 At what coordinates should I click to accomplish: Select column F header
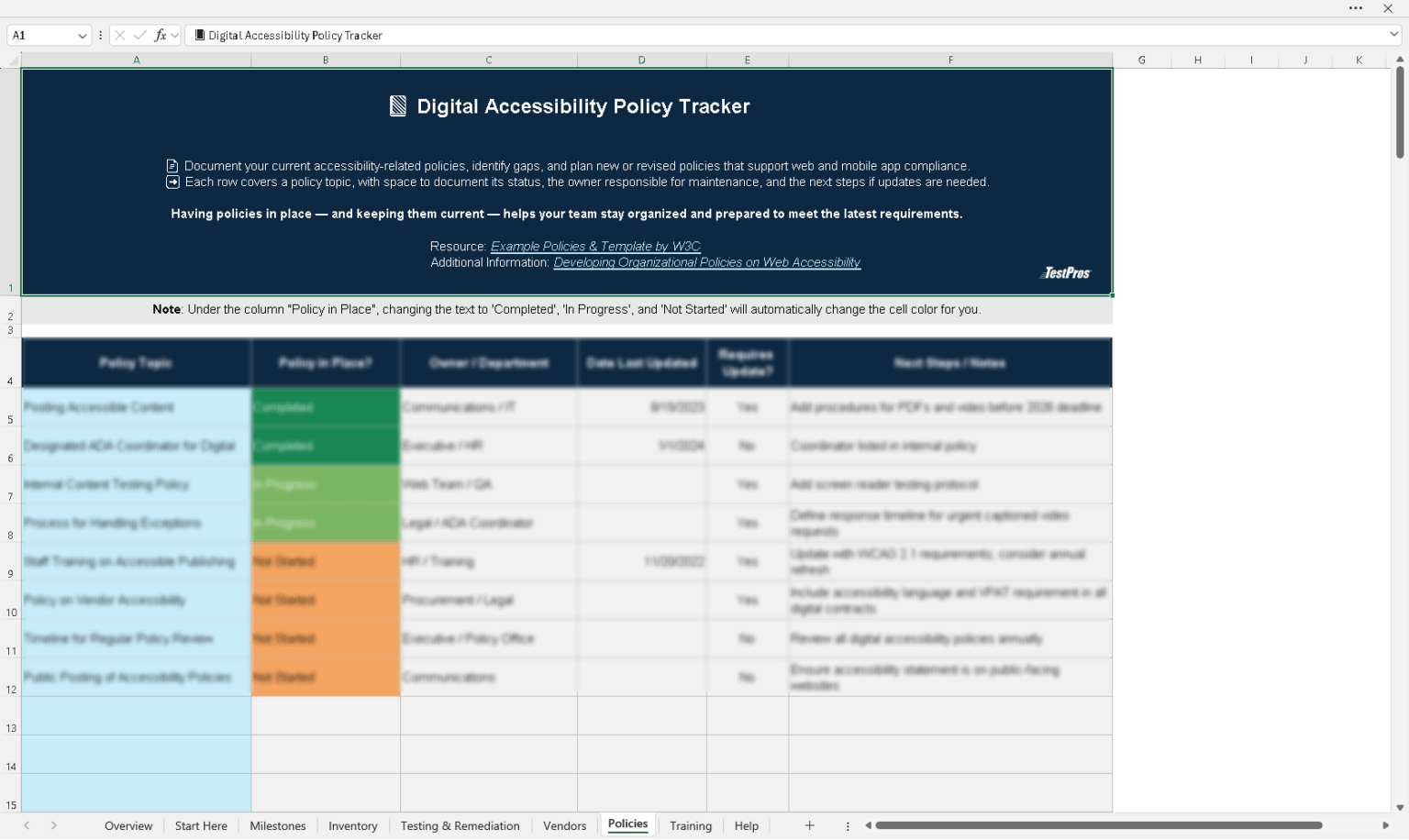(950, 61)
